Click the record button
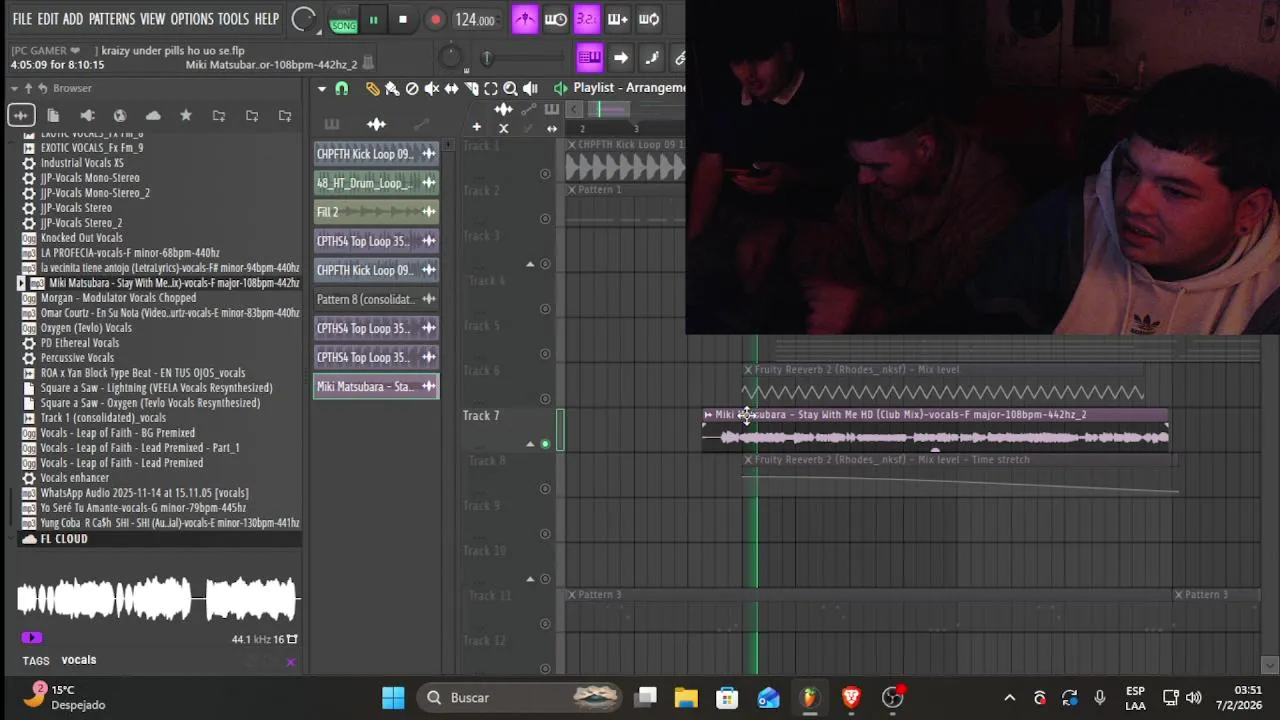1280x720 pixels. (x=435, y=19)
